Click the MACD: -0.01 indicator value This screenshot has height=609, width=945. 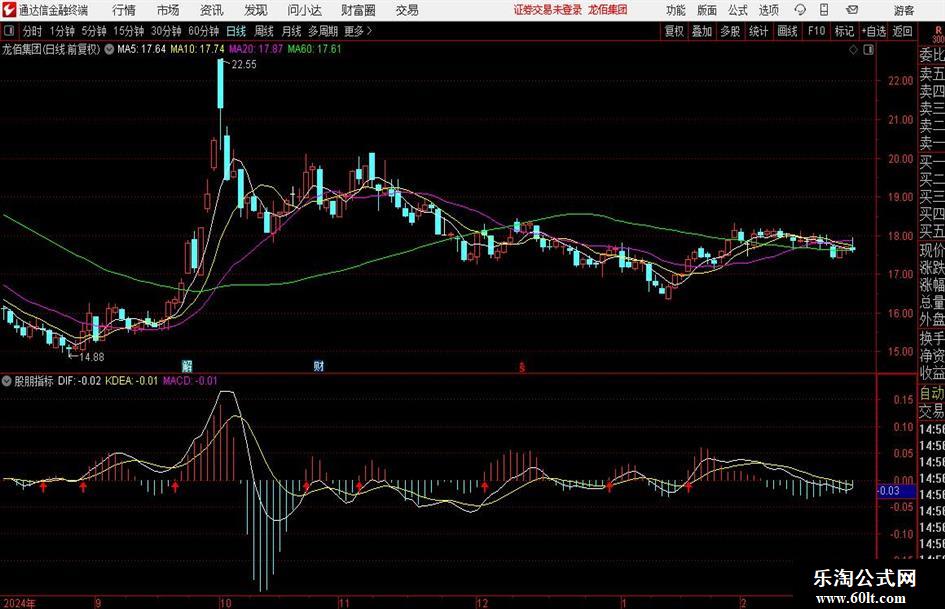(x=190, y=381)
